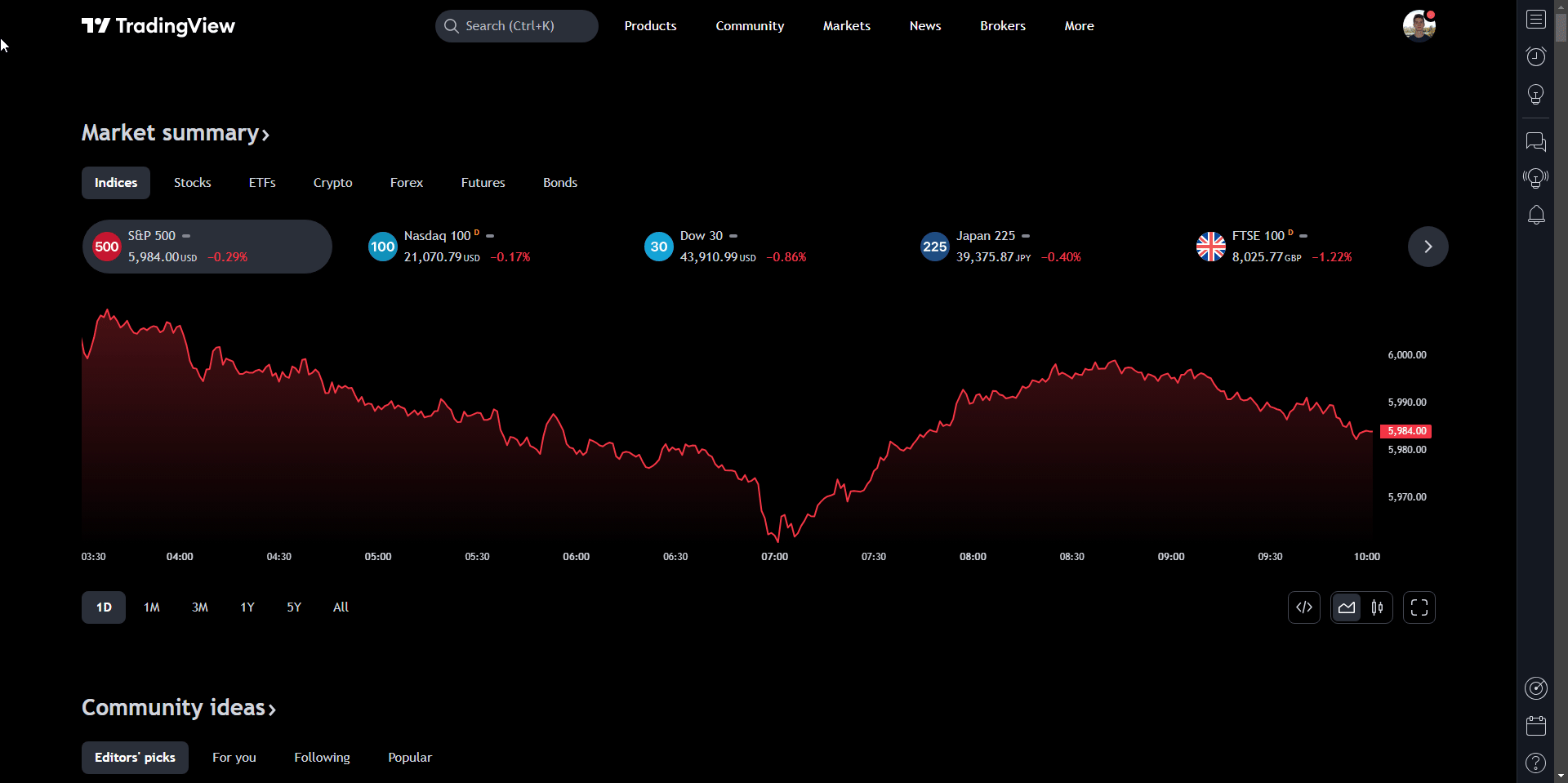Select the All time range

point(341,607)
